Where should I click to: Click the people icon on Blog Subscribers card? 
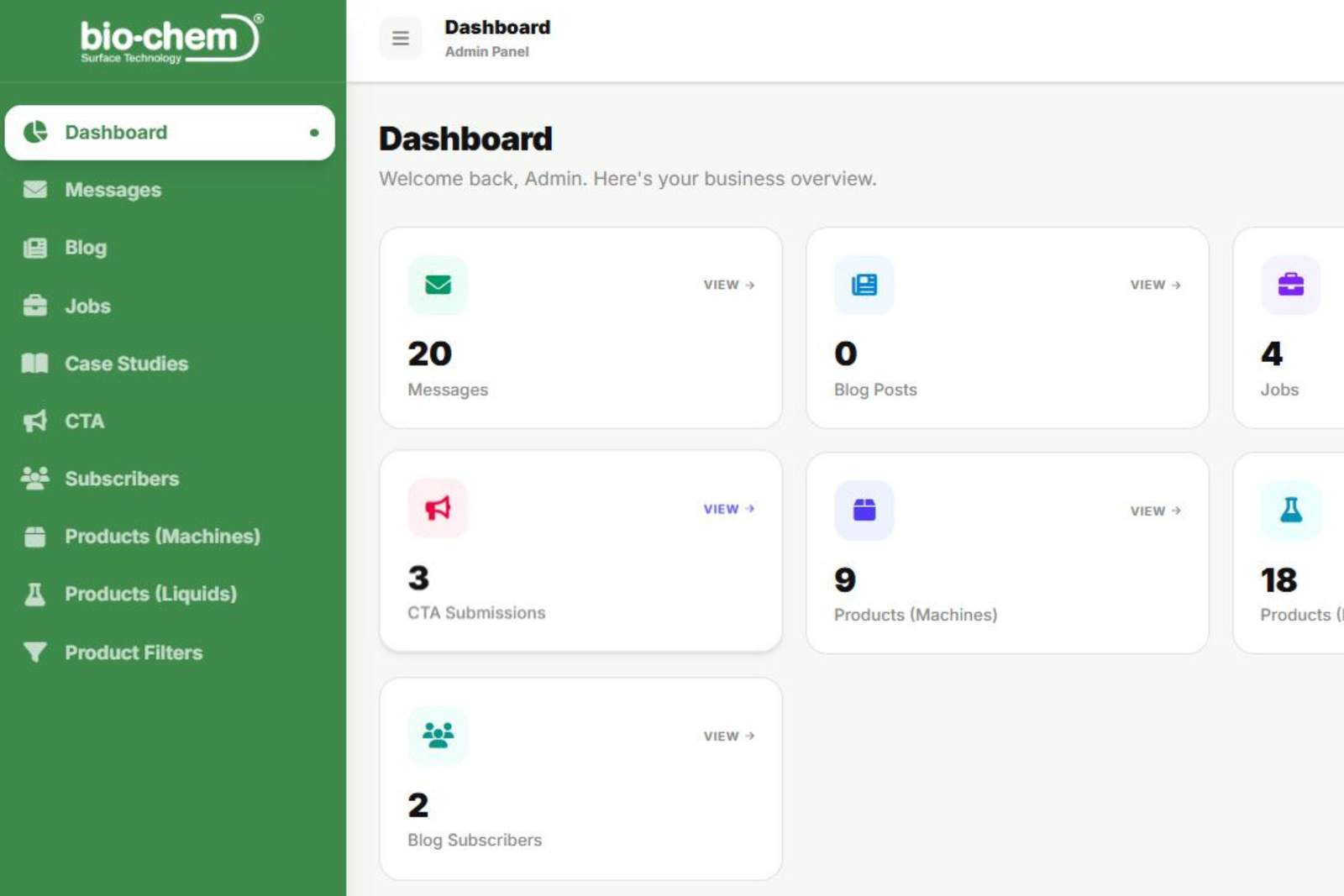point(438,736)
